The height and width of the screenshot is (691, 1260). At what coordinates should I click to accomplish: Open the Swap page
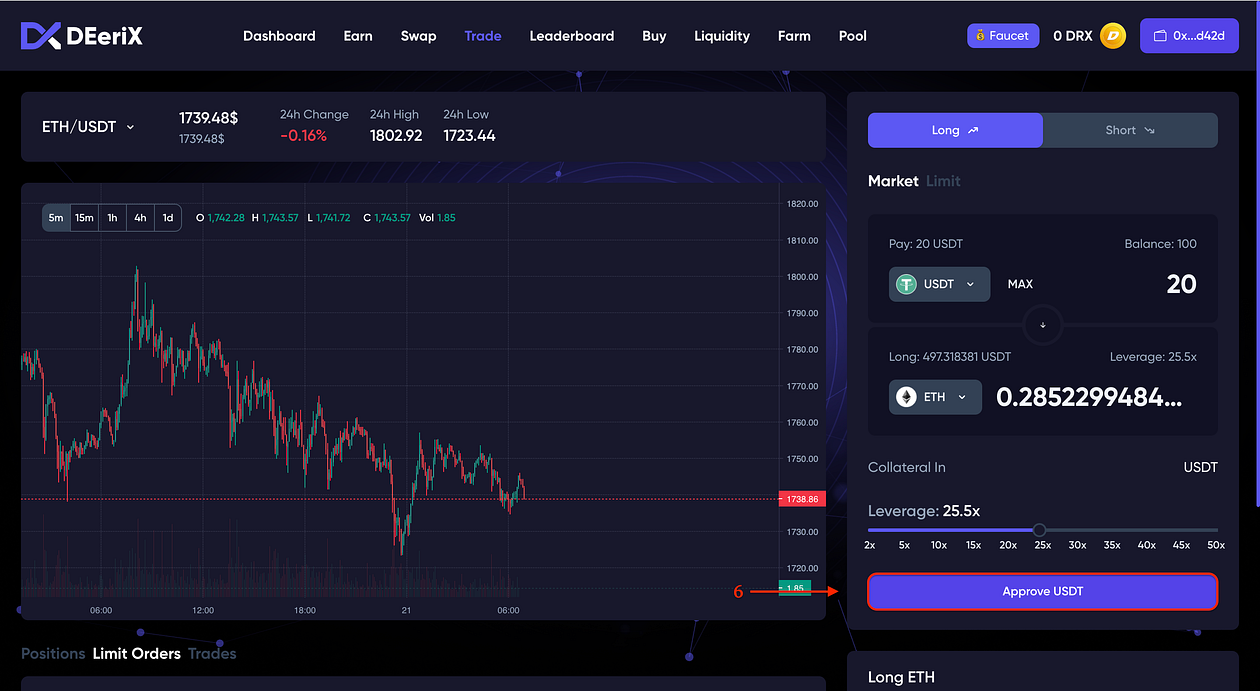coord(419,36)
